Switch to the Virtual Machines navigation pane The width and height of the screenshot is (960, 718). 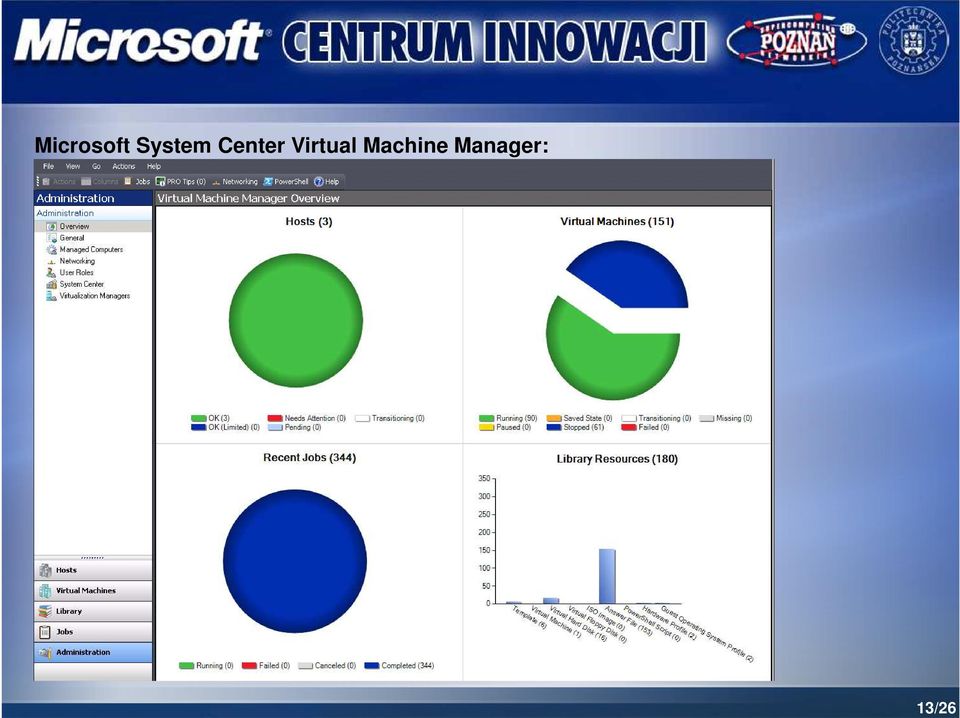tap(93, 591)
